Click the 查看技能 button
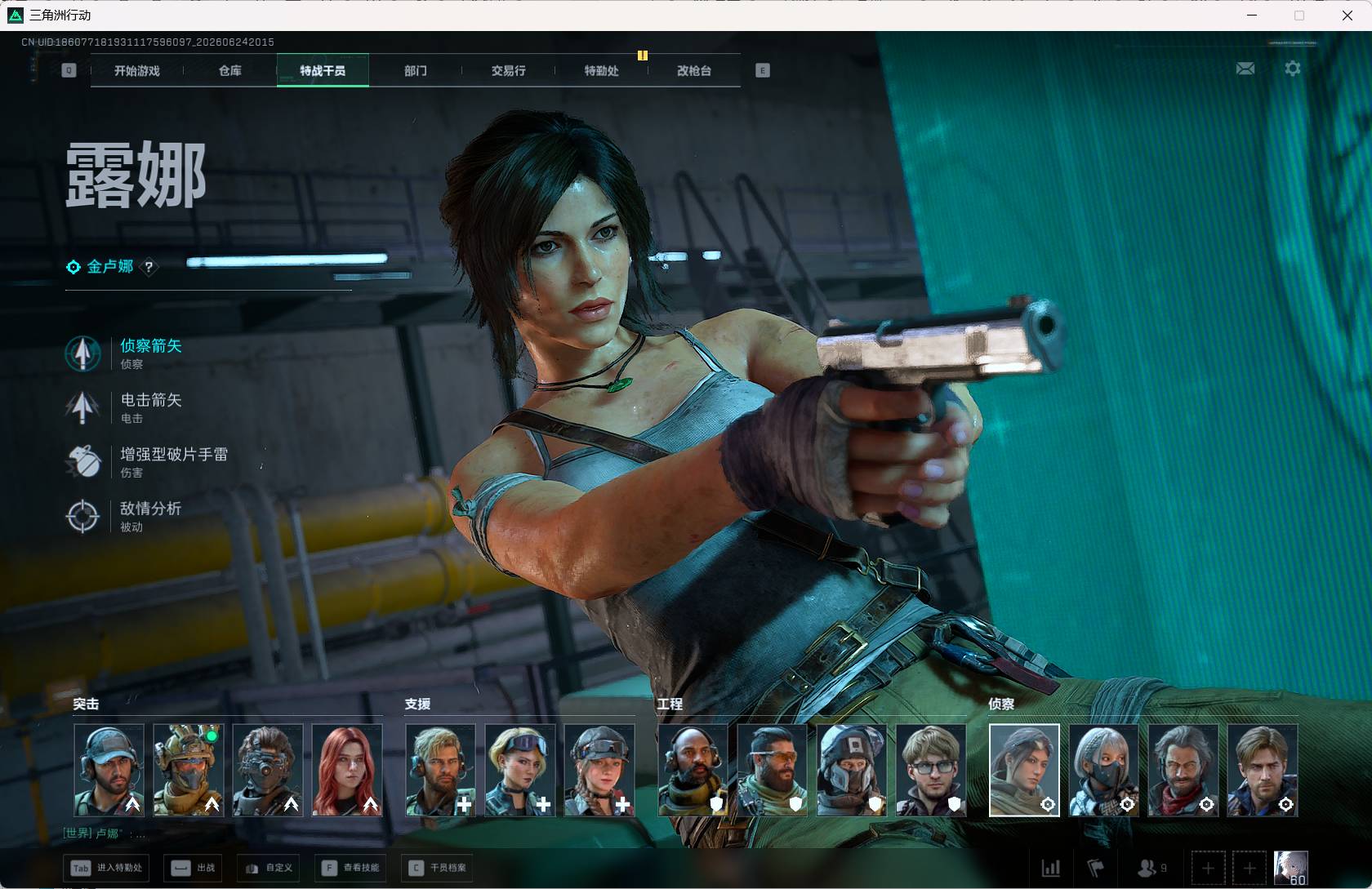 coord(351,868)
